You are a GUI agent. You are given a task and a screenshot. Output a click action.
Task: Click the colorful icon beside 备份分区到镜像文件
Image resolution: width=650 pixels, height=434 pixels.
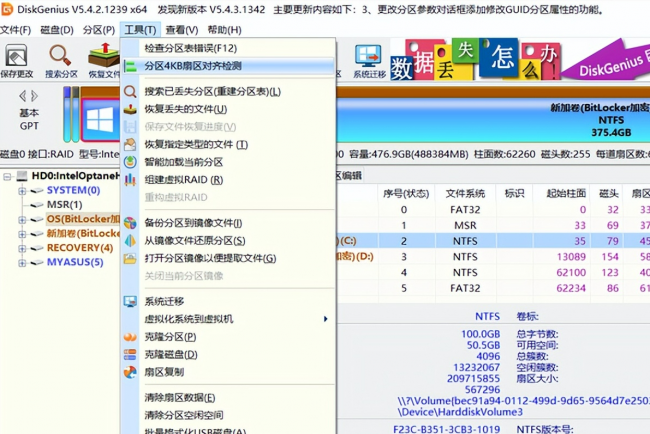tap(130, 223)
